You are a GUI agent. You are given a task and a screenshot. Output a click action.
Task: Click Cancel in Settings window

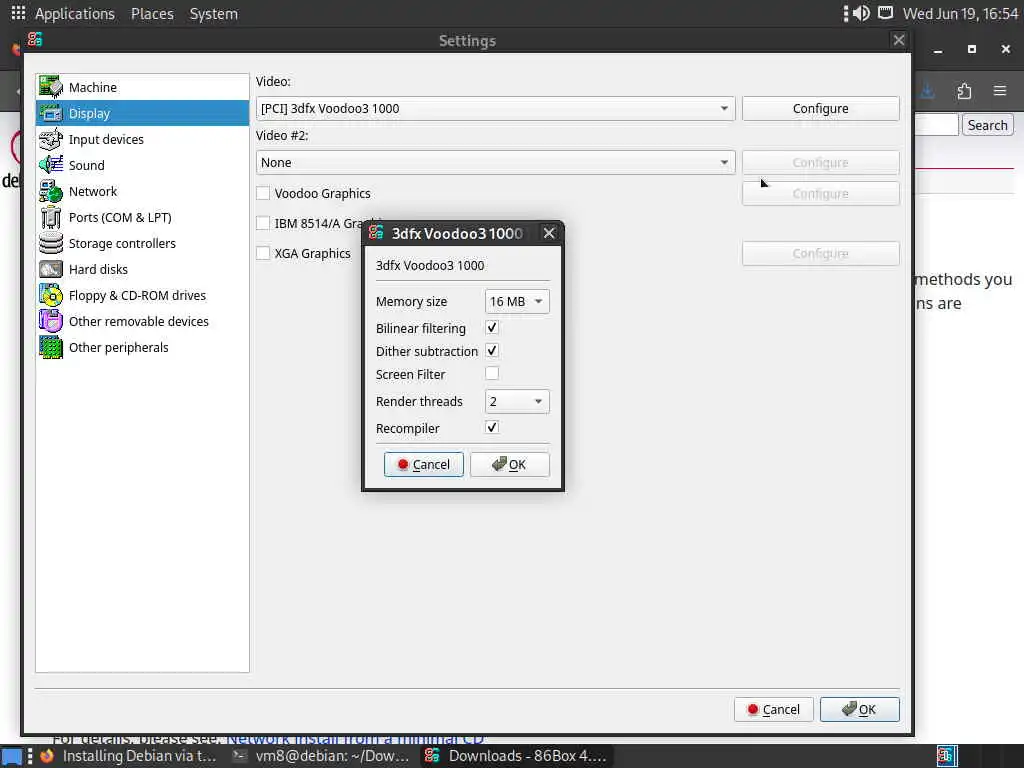click(773, 709)
